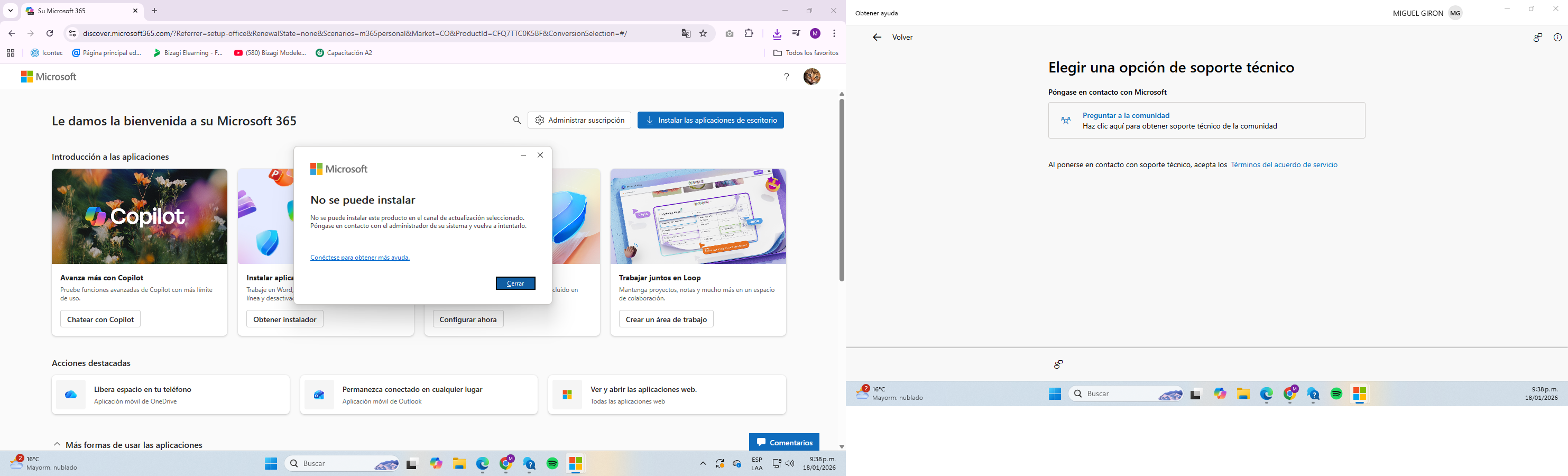The height and width of the screenshot is (476, 1568).
Task: Launch Copilot from the taskbar
Action: (436, 463)
